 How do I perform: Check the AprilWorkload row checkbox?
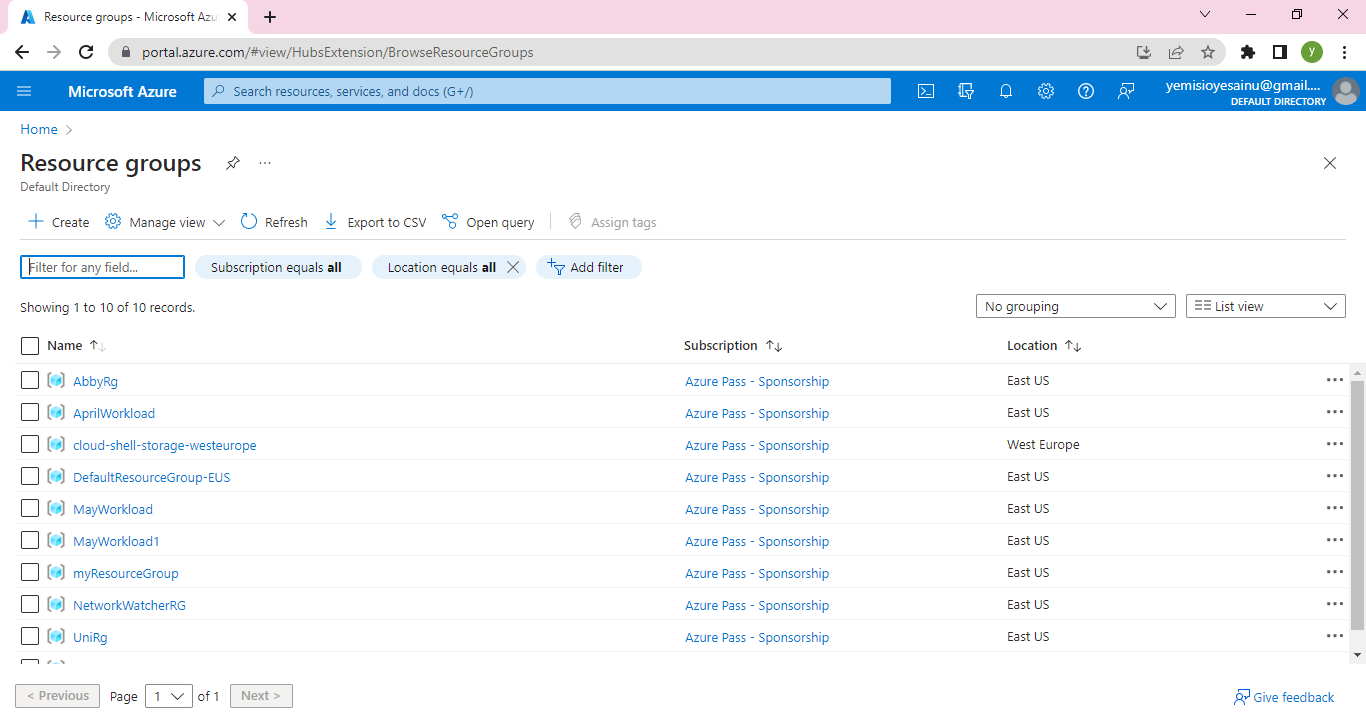30,413
